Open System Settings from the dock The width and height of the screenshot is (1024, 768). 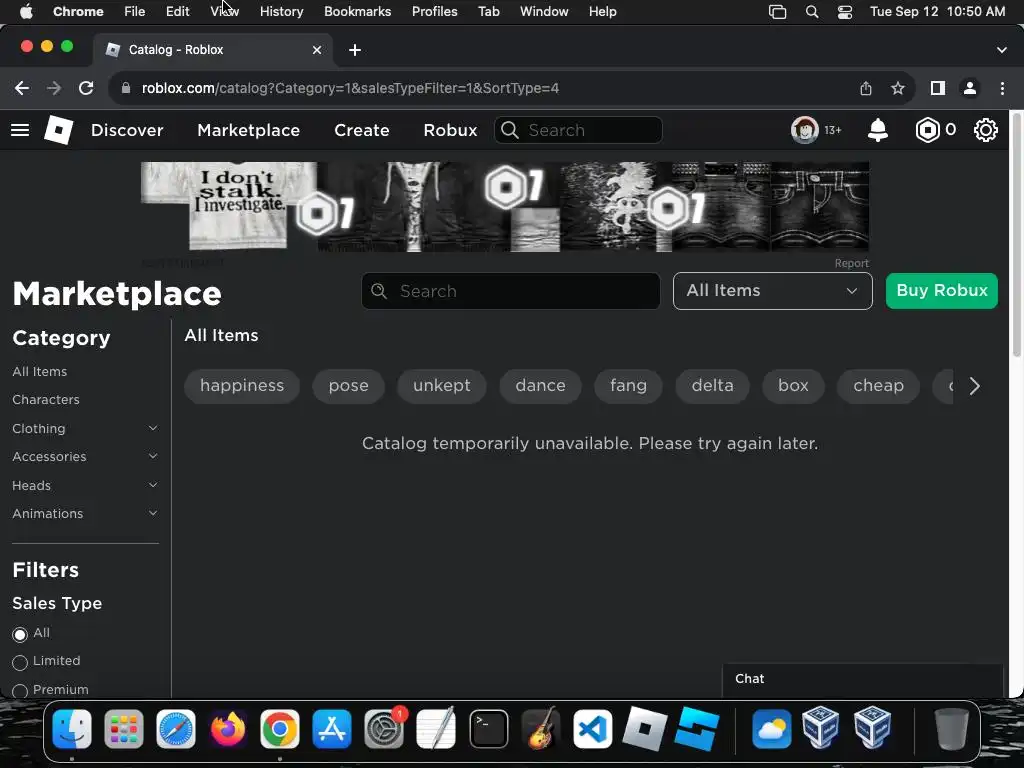[x=384, y=729]
